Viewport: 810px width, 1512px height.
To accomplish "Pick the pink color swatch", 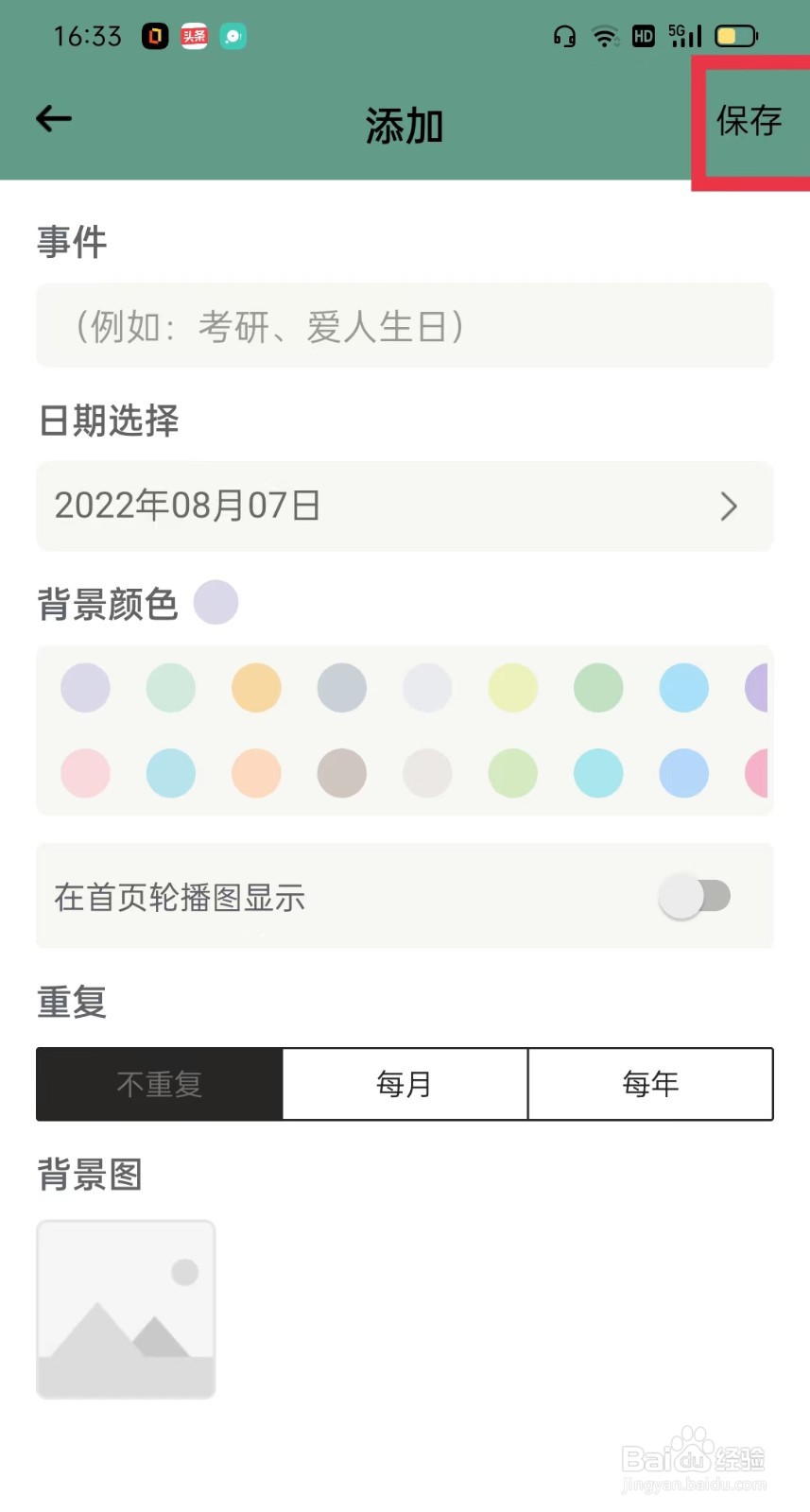I will pos(85,773).
